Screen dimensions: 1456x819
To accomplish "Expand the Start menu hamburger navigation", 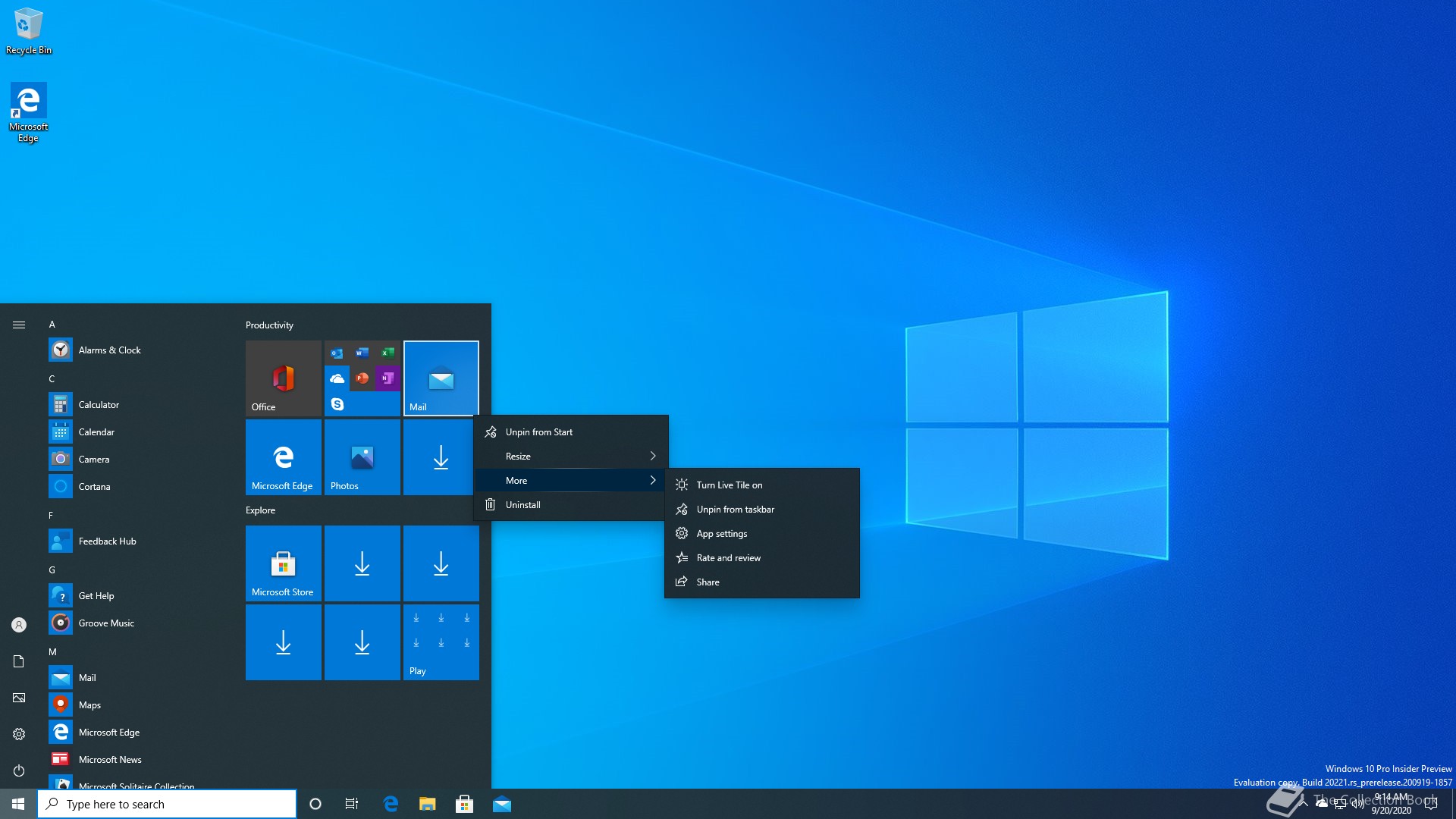I will coord(19,325).
